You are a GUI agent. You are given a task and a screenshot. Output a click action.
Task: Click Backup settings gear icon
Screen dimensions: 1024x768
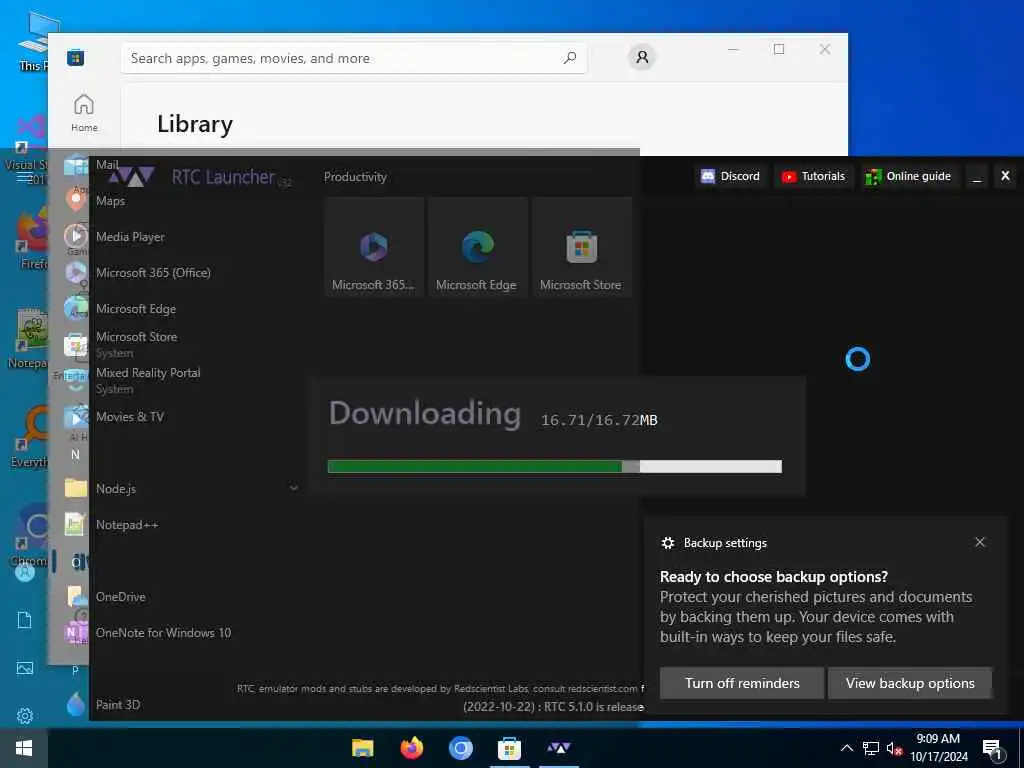pos(667,543)
